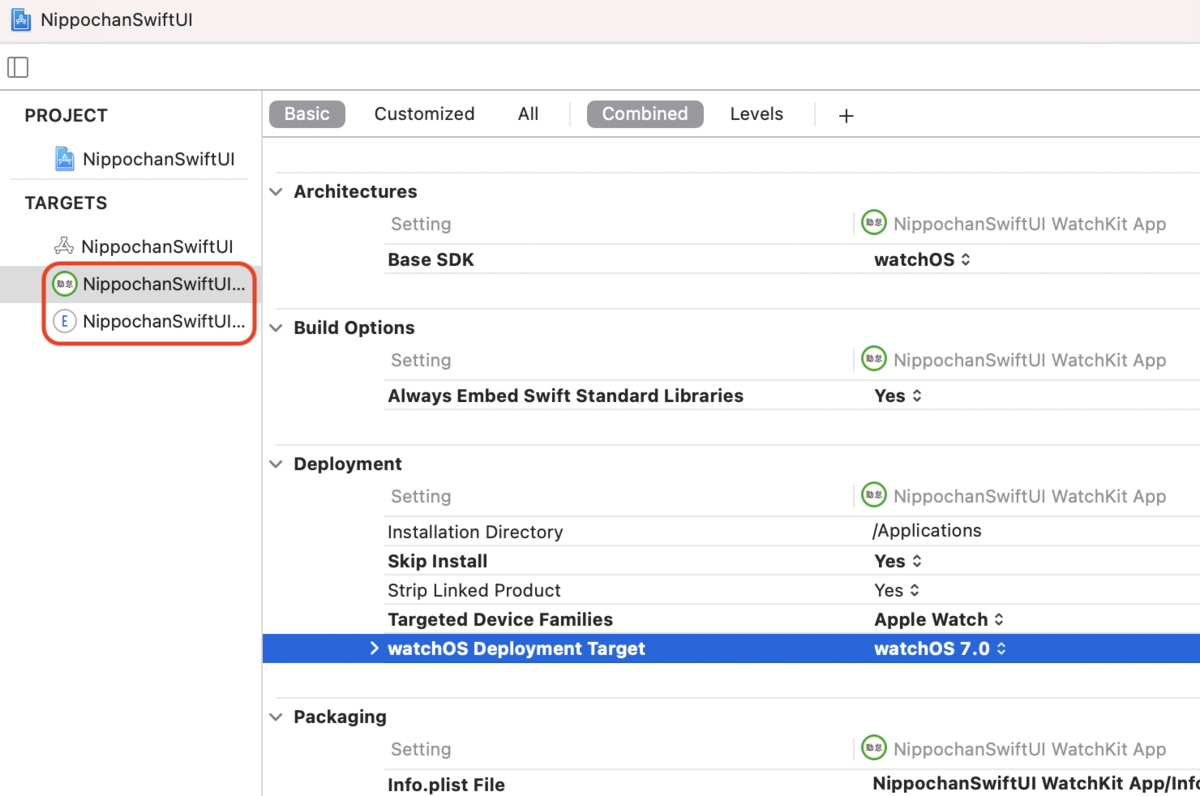This screenshot has height=796, width=1200.
Task: Switch filter to Basic build settings
Action: [307, 114]
